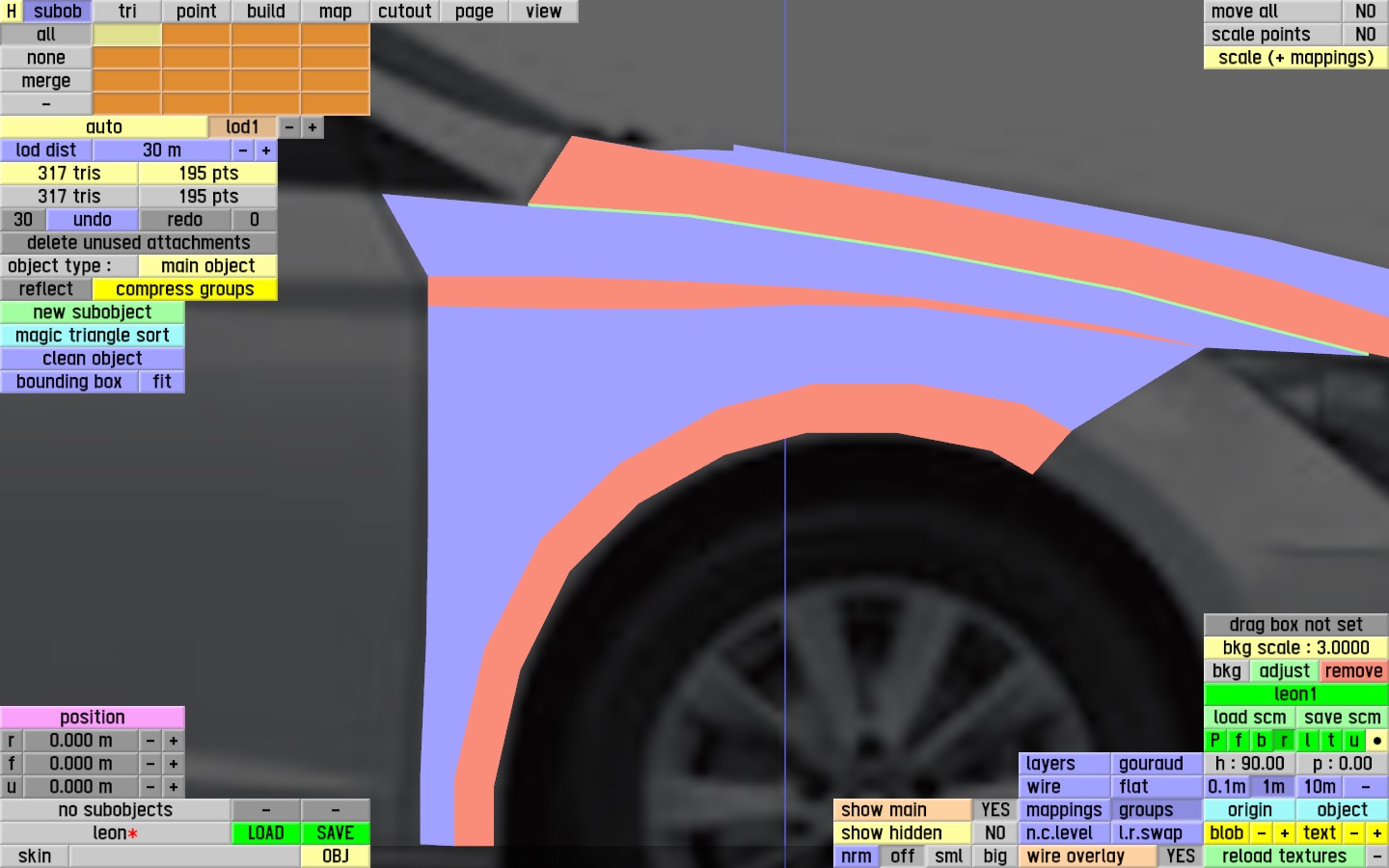Select the l (left) view button

point(1308,741)
